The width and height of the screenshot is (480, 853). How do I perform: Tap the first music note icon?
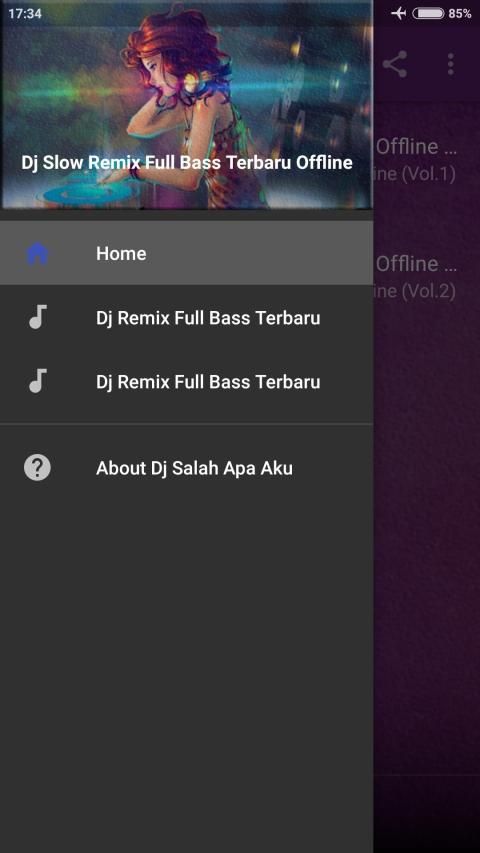click(38, 317)
